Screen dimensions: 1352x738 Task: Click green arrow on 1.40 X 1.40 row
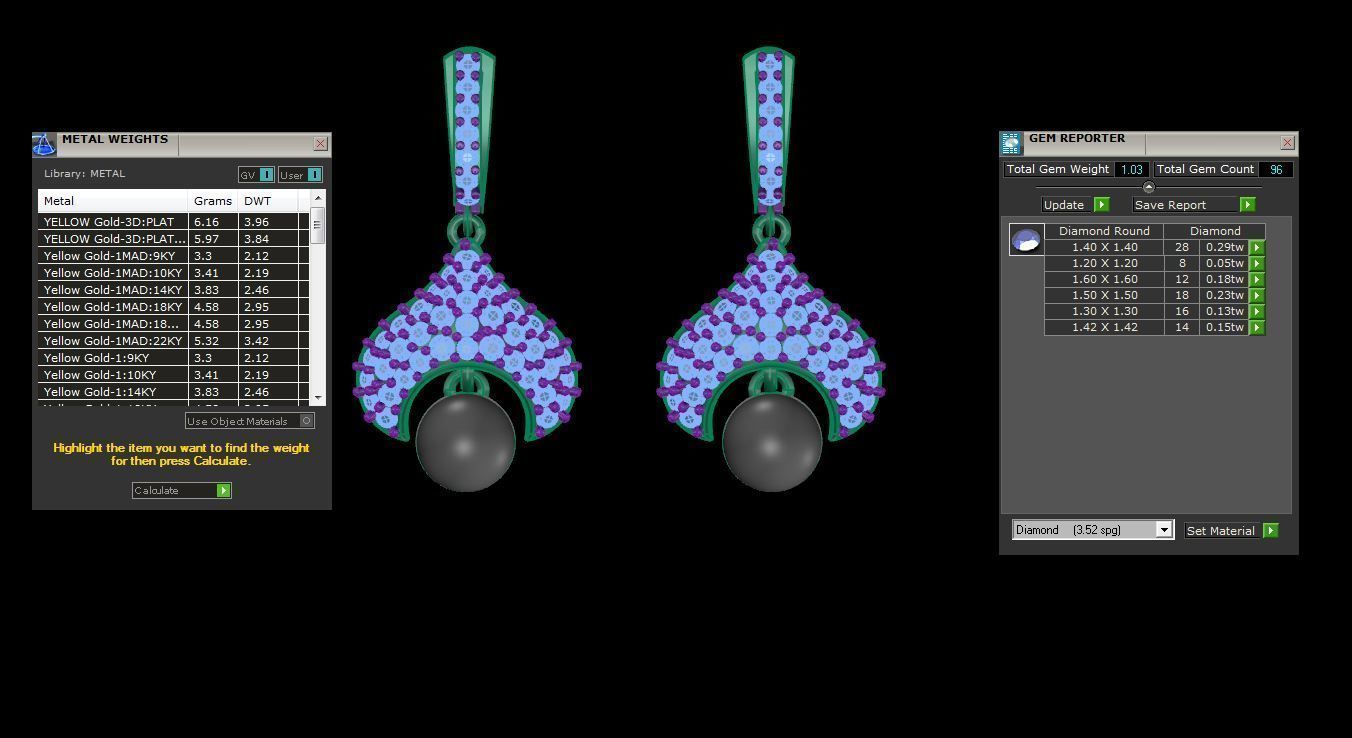1257,247
